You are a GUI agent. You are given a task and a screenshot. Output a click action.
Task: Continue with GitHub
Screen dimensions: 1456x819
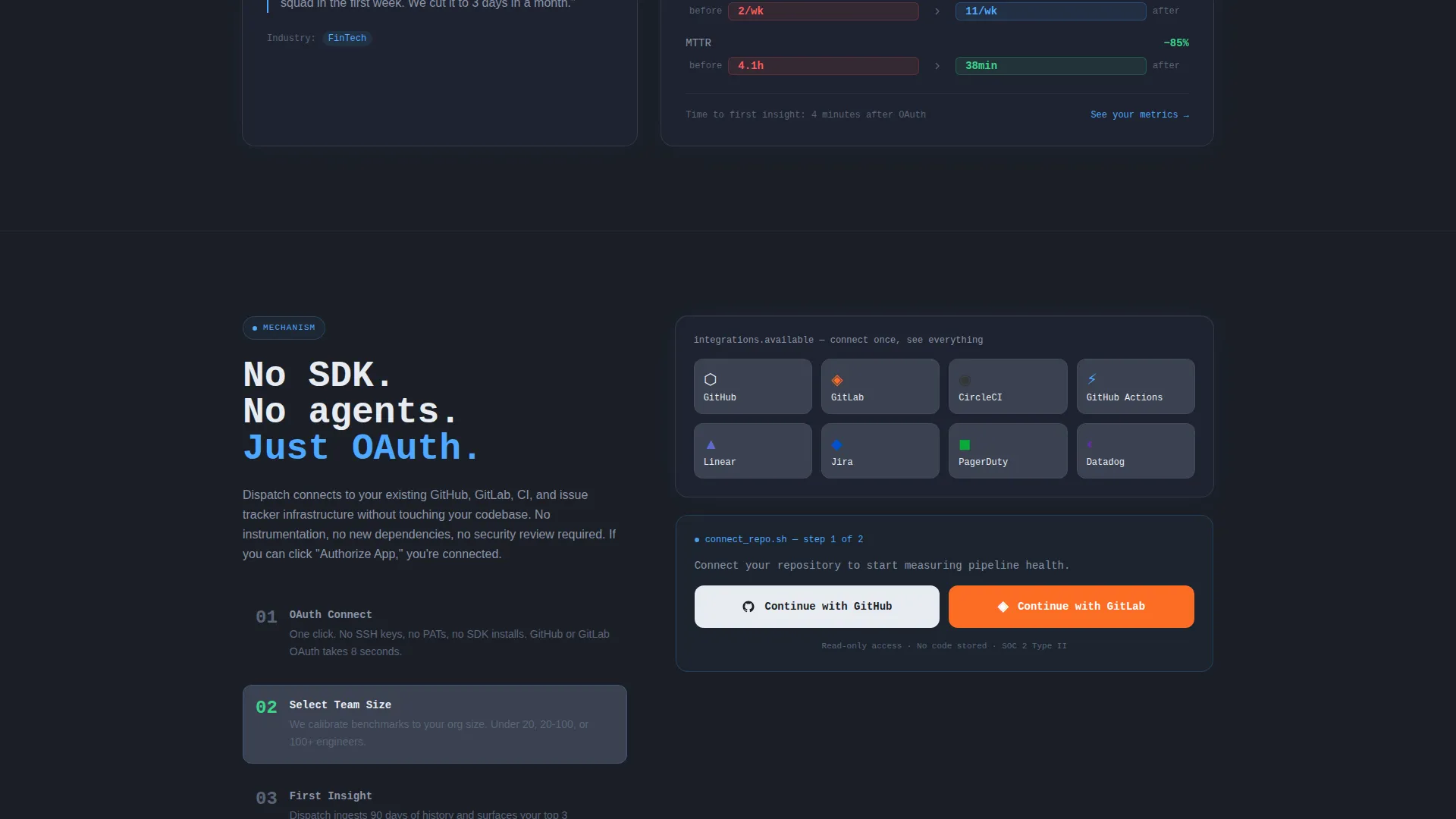point(817,607)
